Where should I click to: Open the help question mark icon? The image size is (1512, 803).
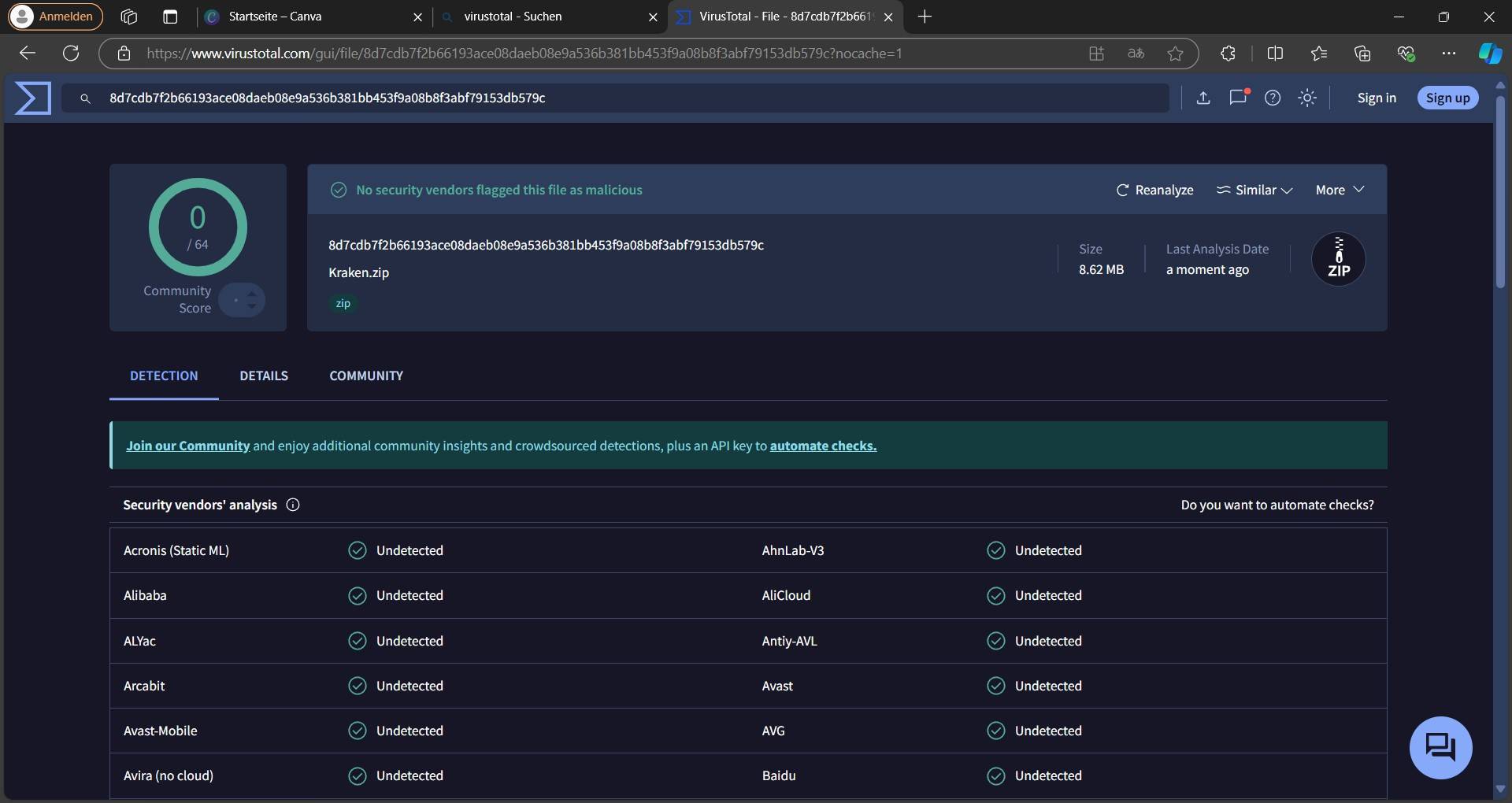(x=1273, y=98)
